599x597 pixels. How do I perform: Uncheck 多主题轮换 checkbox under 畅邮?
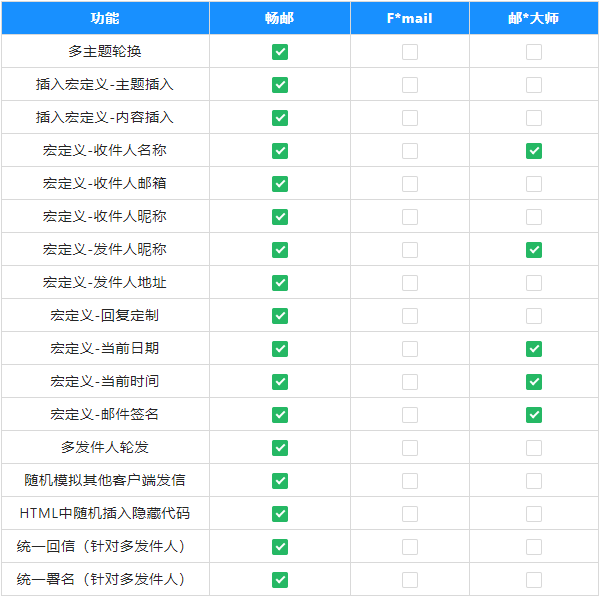click(x=280, y=52)
